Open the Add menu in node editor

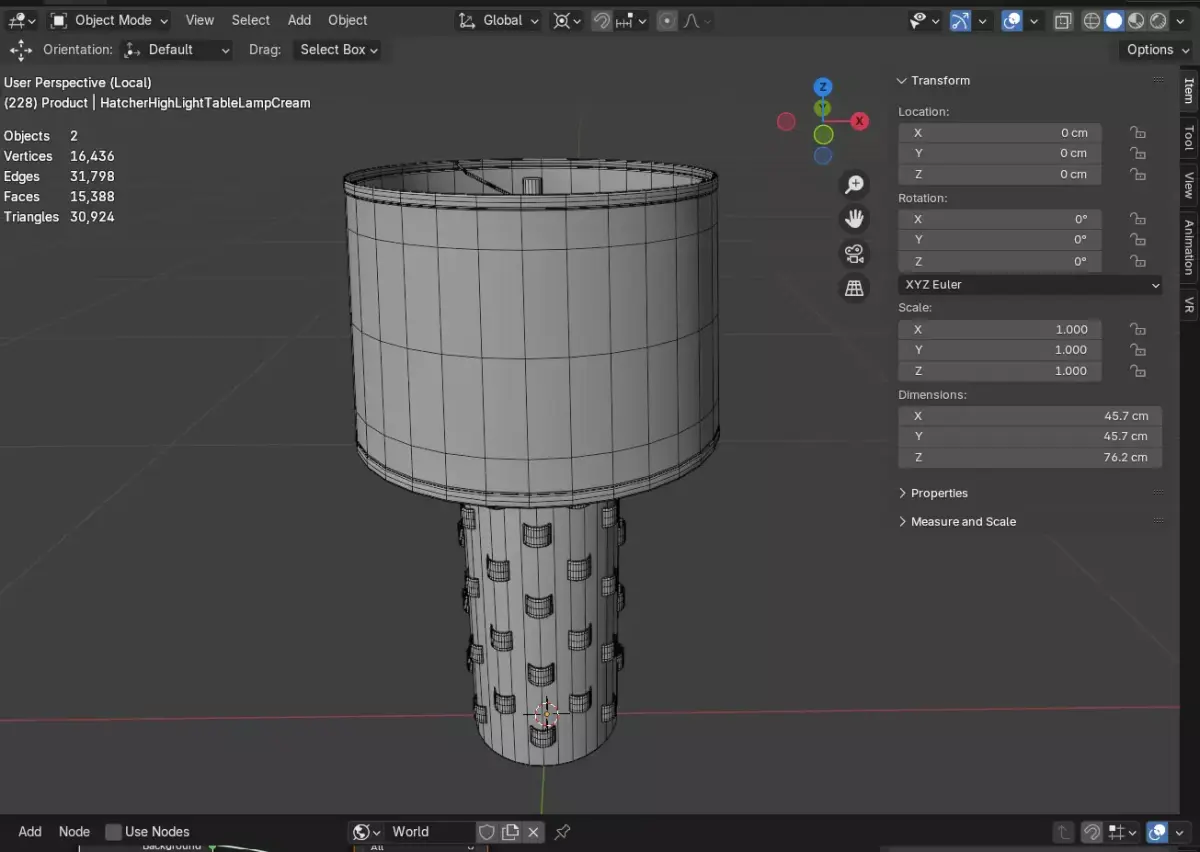[x=30, y=832]
